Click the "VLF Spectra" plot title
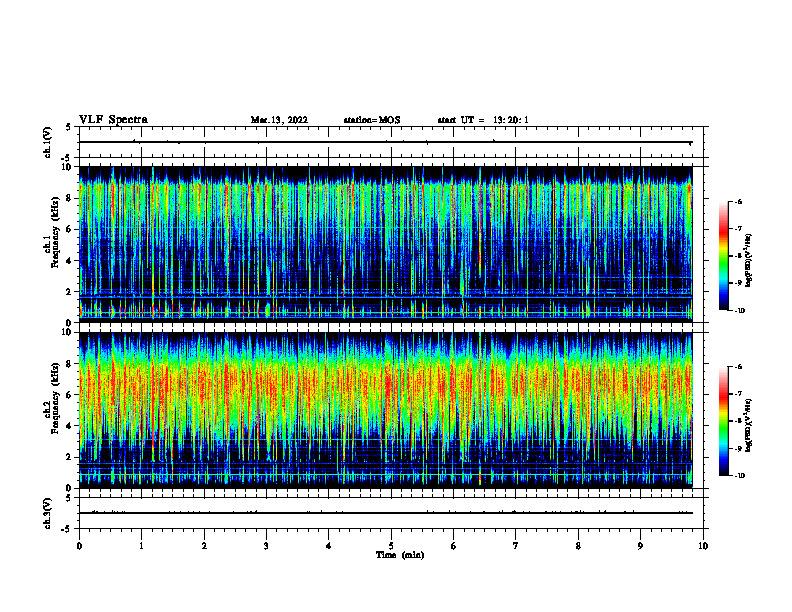The image size is (792, 612). click(x=113, y=119)
